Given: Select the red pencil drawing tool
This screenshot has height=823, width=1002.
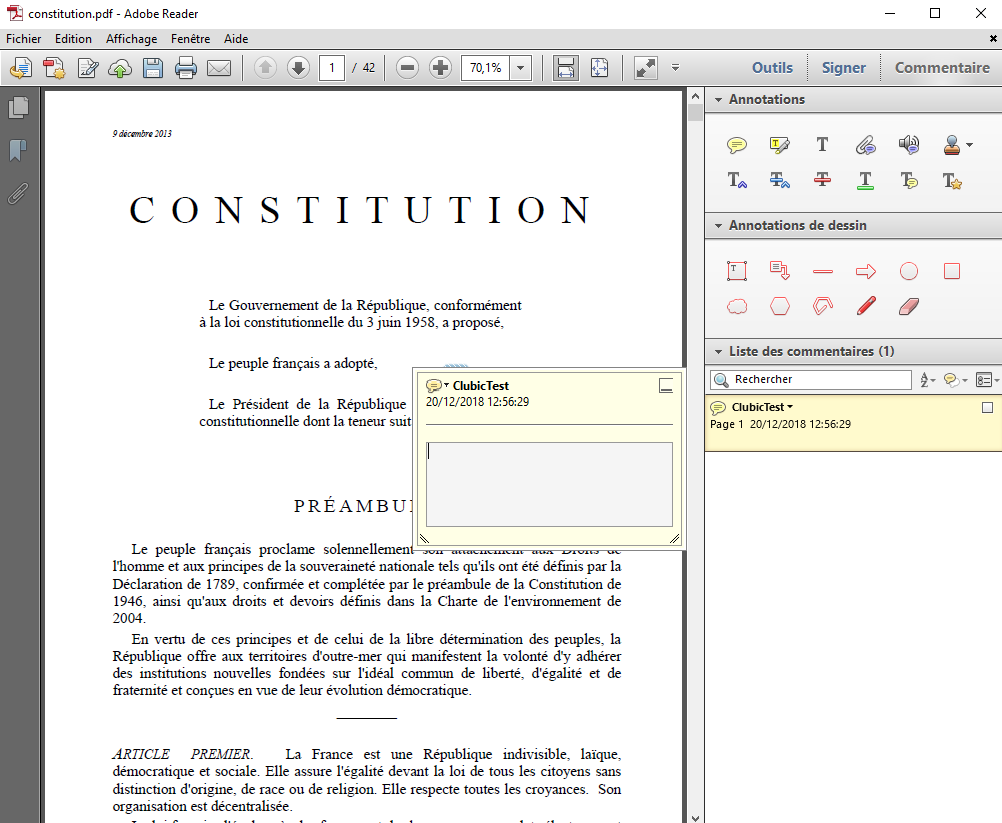Looking at the screenshot, I should (x=866, y=306).
